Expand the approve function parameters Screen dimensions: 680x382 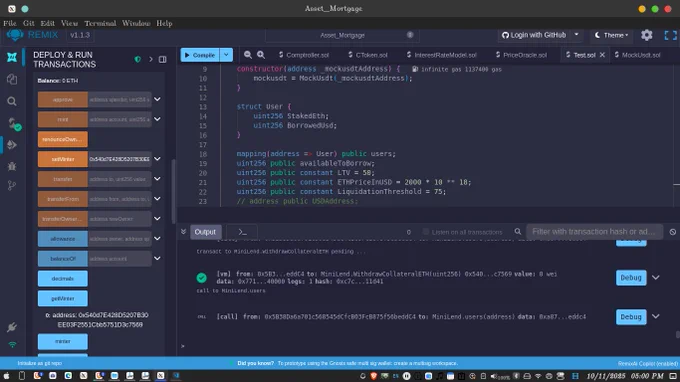click(x=157, y=99)
